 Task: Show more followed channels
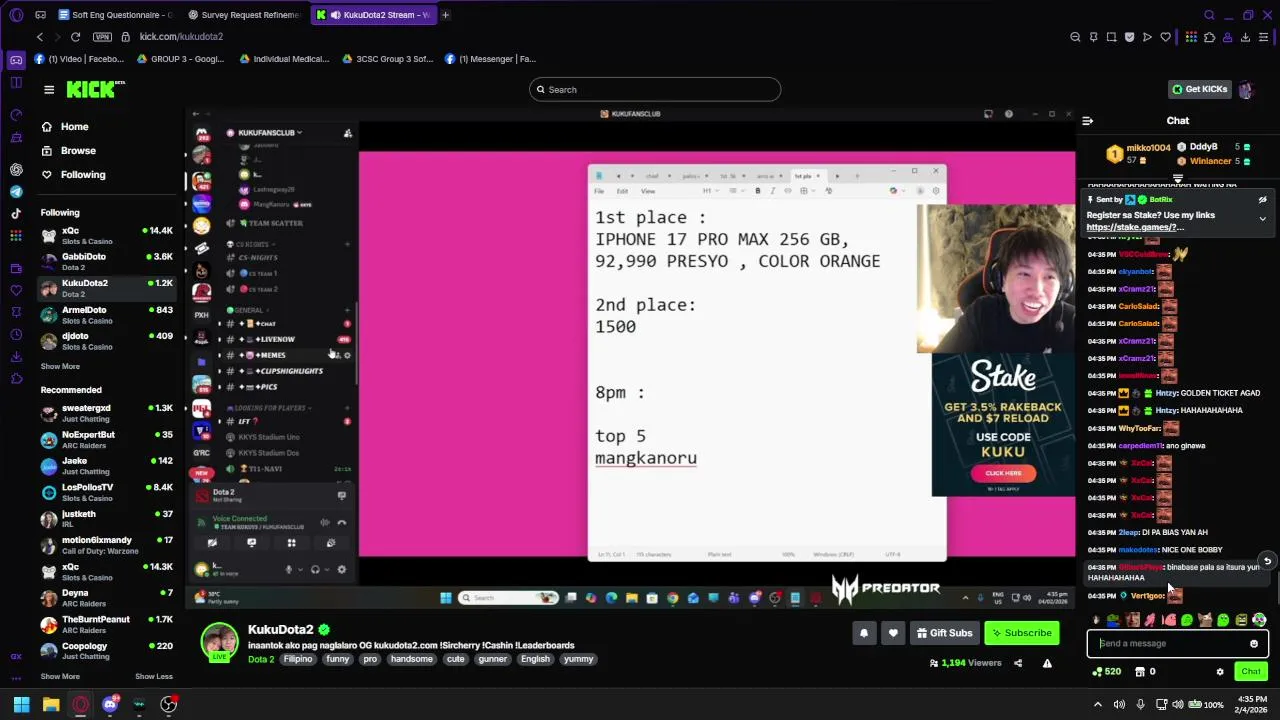point(60,367)
